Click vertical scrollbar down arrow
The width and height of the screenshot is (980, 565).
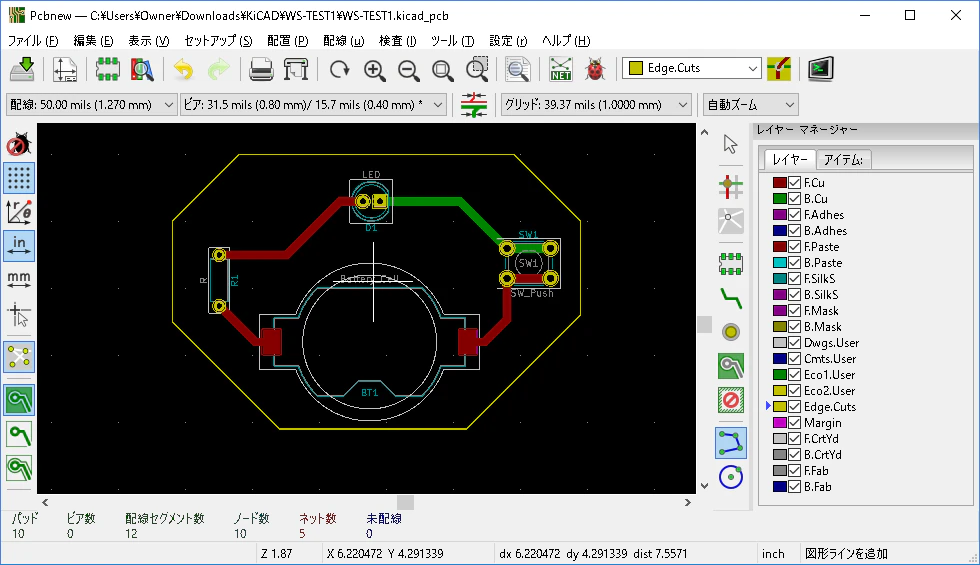tap(704, 486)
